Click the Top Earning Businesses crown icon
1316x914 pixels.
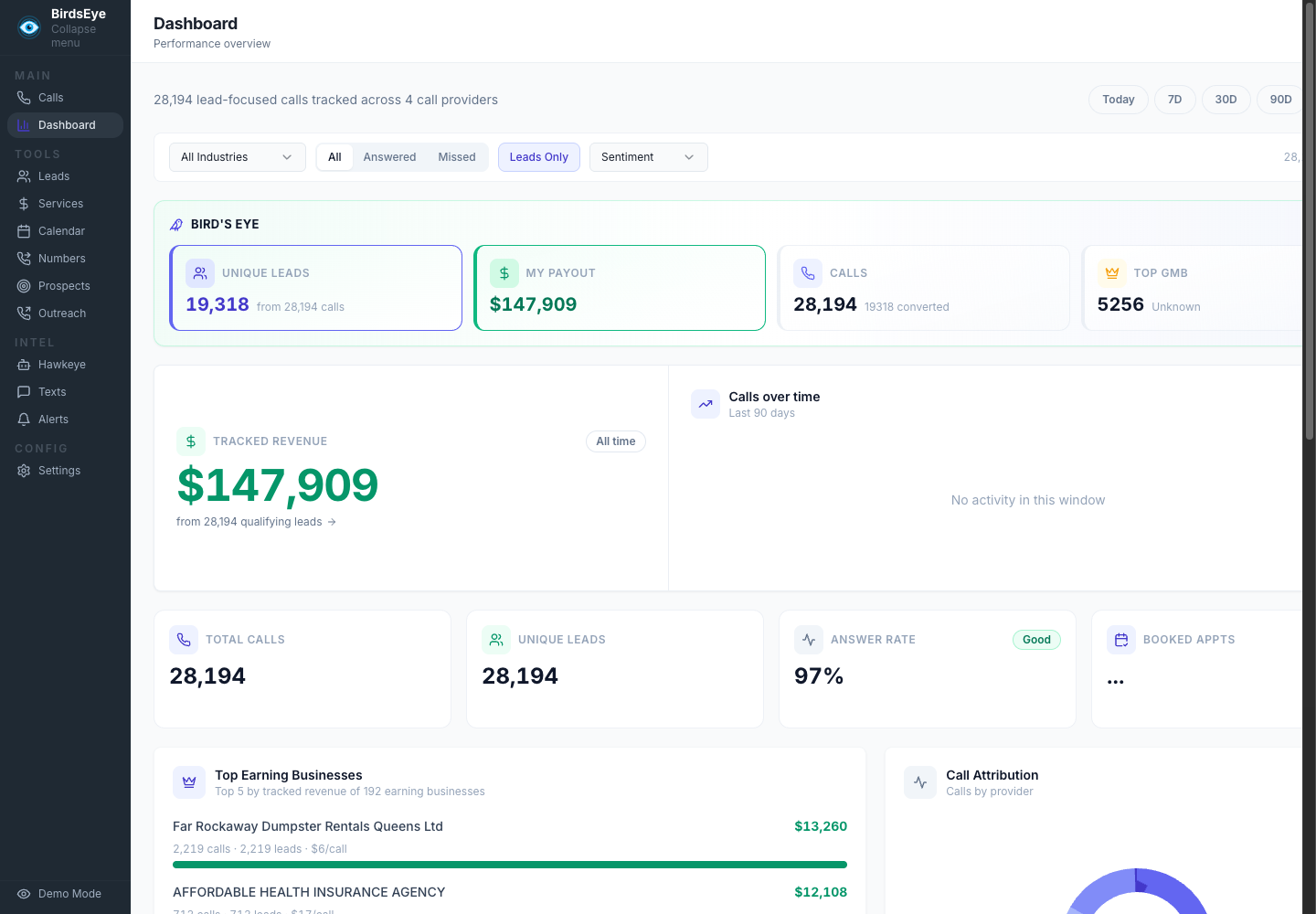tap(189, 782)
